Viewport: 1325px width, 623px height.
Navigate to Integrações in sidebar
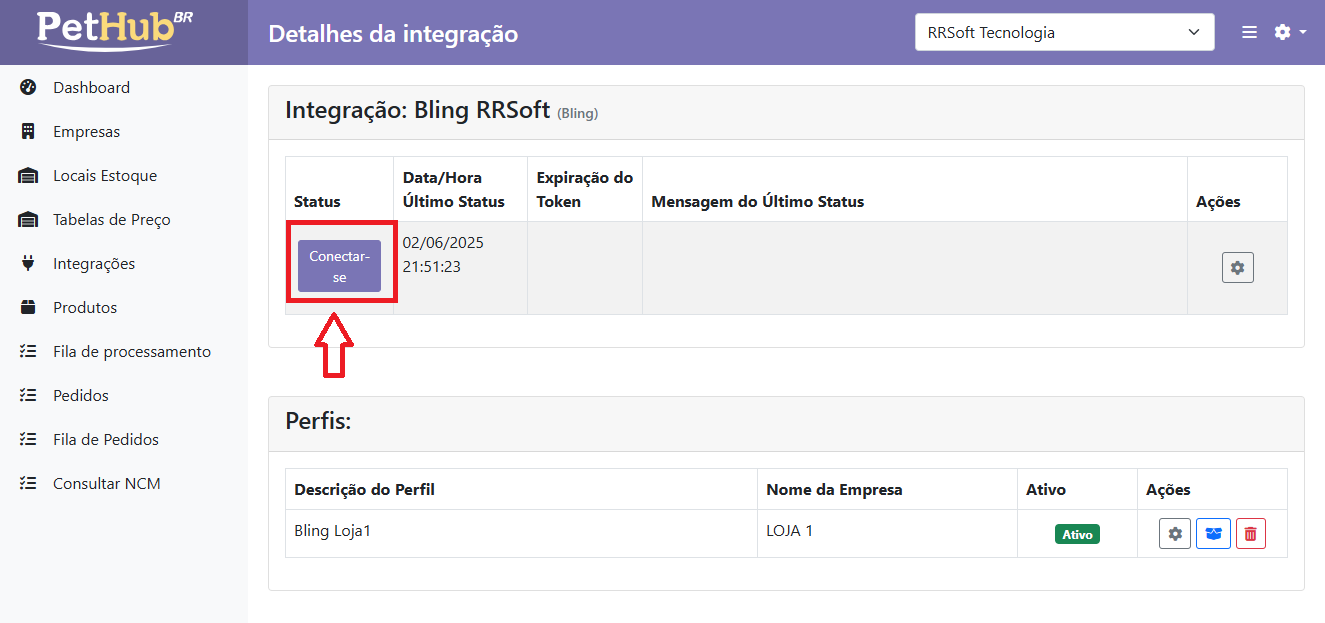click(x=94, y=263)
